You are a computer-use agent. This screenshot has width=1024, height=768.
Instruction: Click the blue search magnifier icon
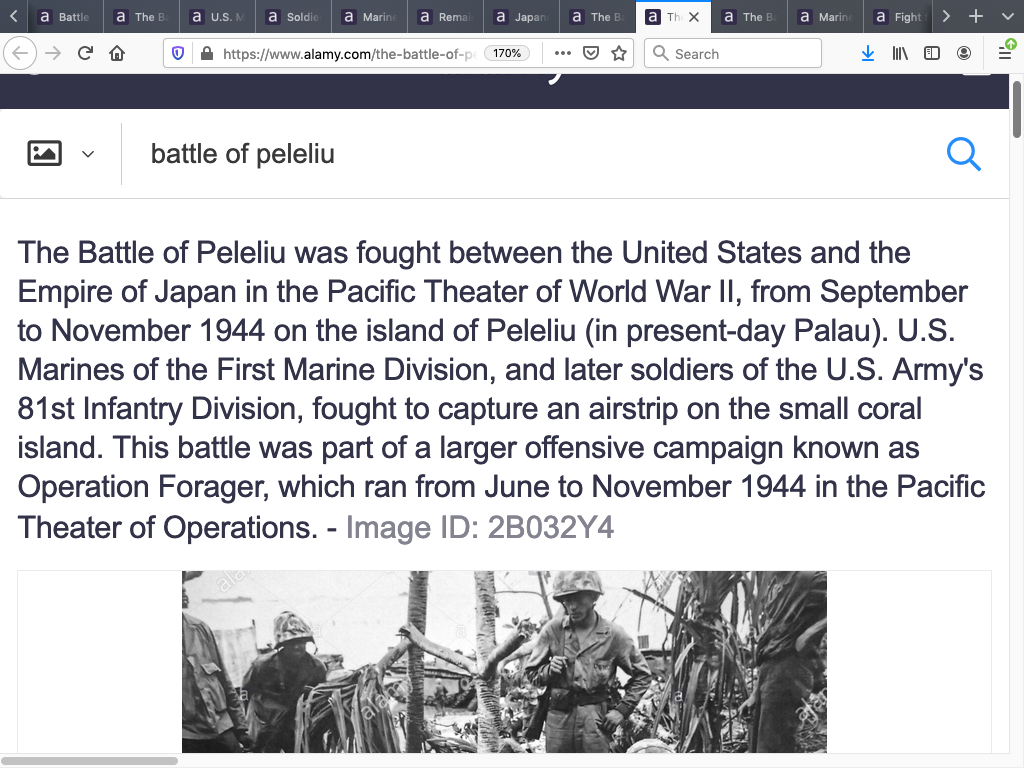[x=963, y=154]
